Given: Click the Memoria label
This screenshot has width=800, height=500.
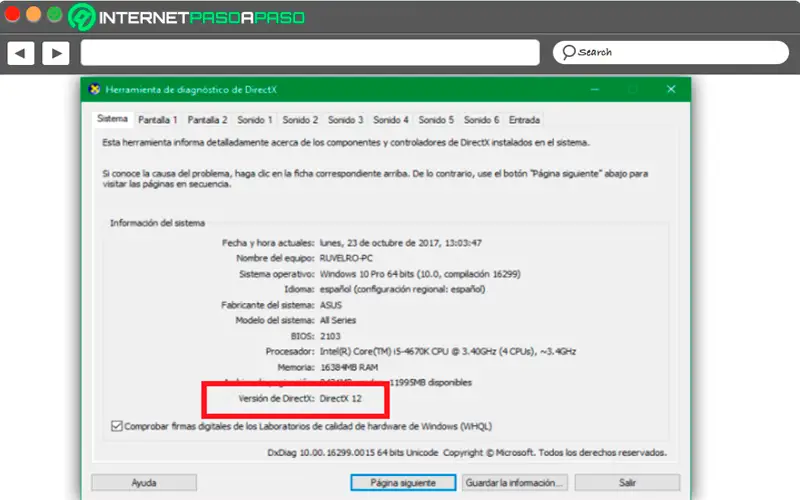Looking at the screenshot, I should tap(296, 367).
